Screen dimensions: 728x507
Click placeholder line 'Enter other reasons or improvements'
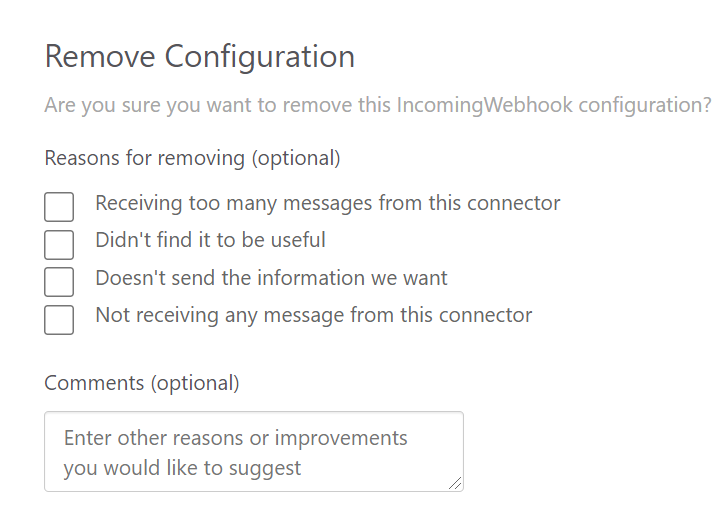pyautogui.click(x=235, y=438)
